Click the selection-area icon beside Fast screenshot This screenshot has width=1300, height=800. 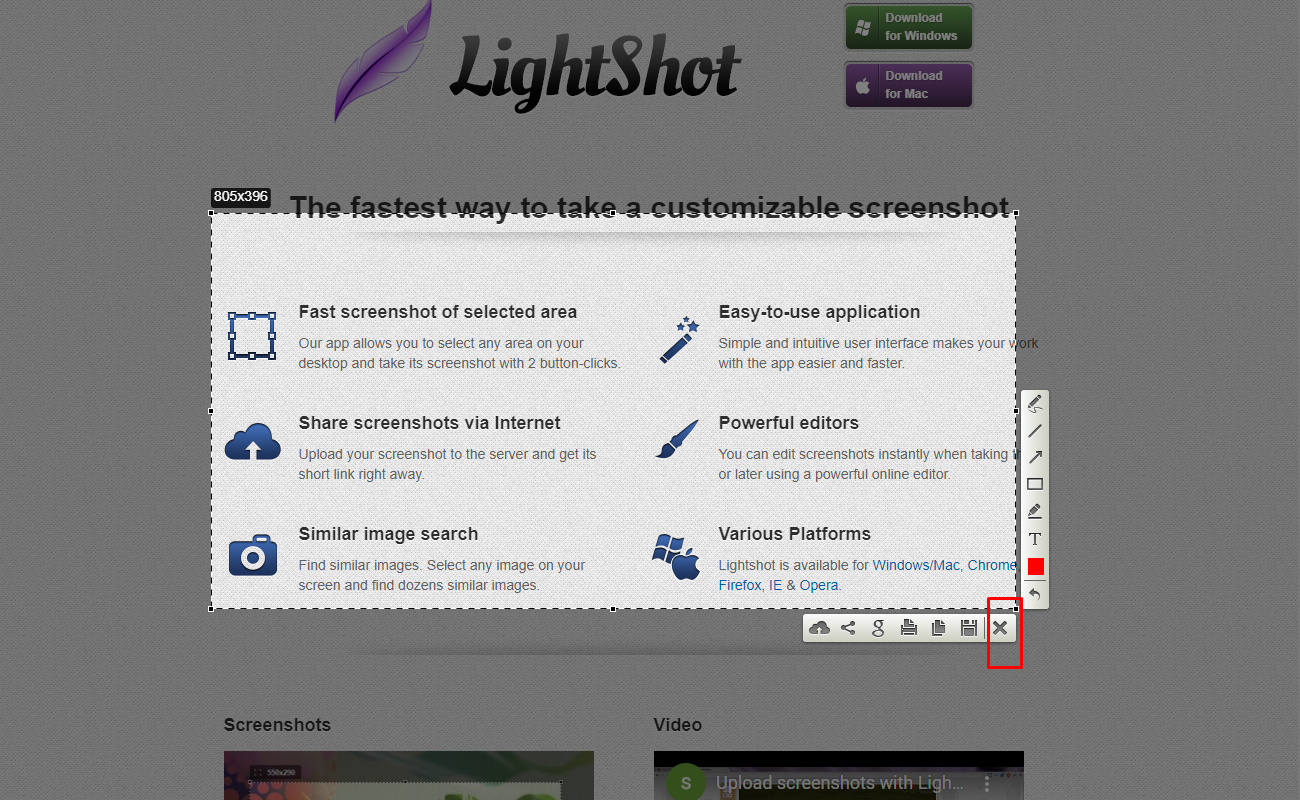252,336
